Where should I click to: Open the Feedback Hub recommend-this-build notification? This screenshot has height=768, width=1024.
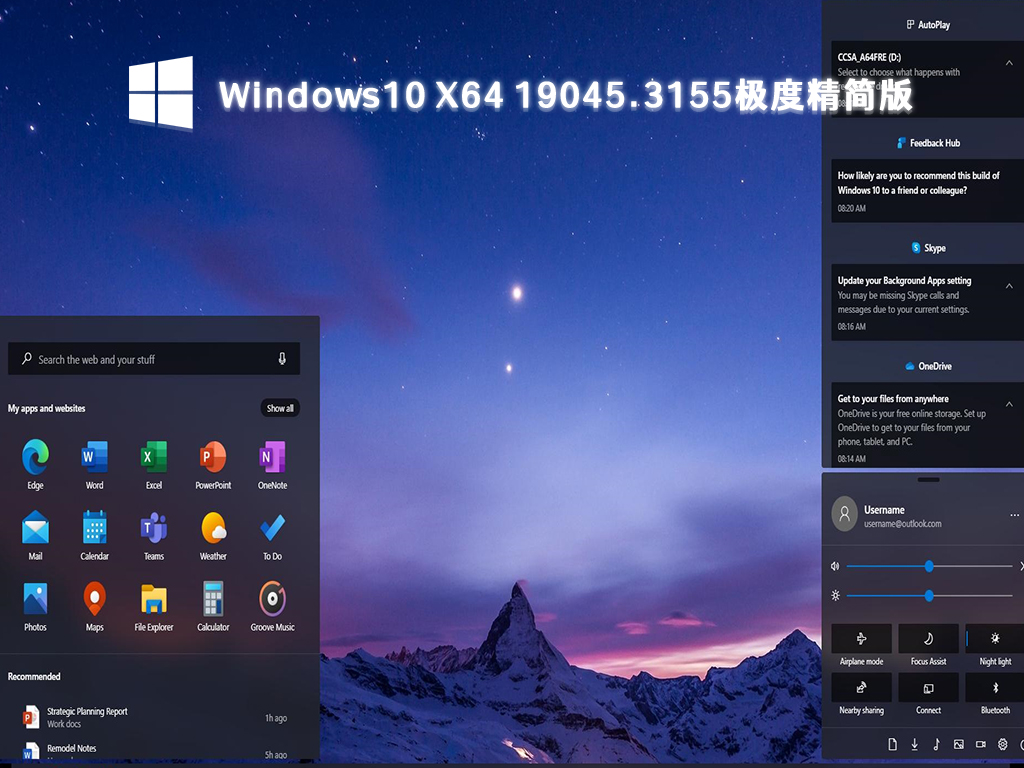[927, 191]
